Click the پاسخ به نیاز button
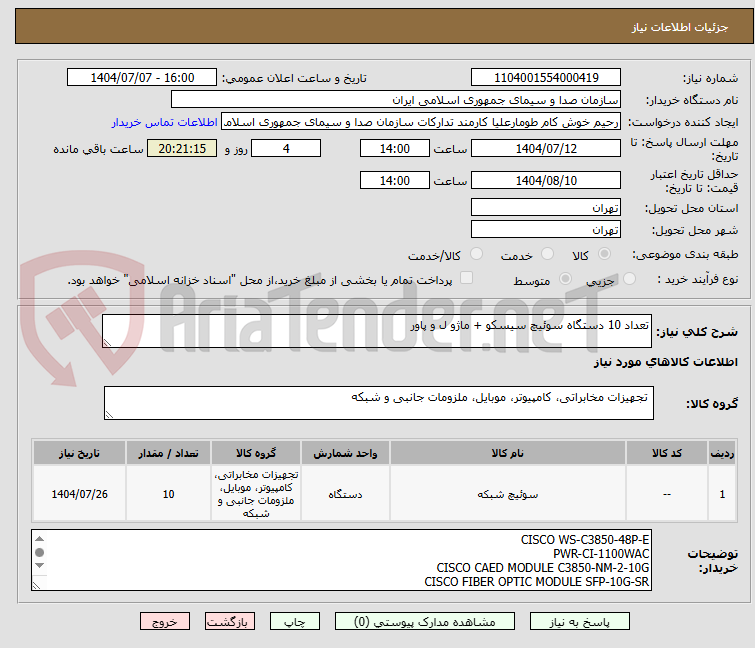The width and height of the screenshot is (755, 648). tap(579, 621)
